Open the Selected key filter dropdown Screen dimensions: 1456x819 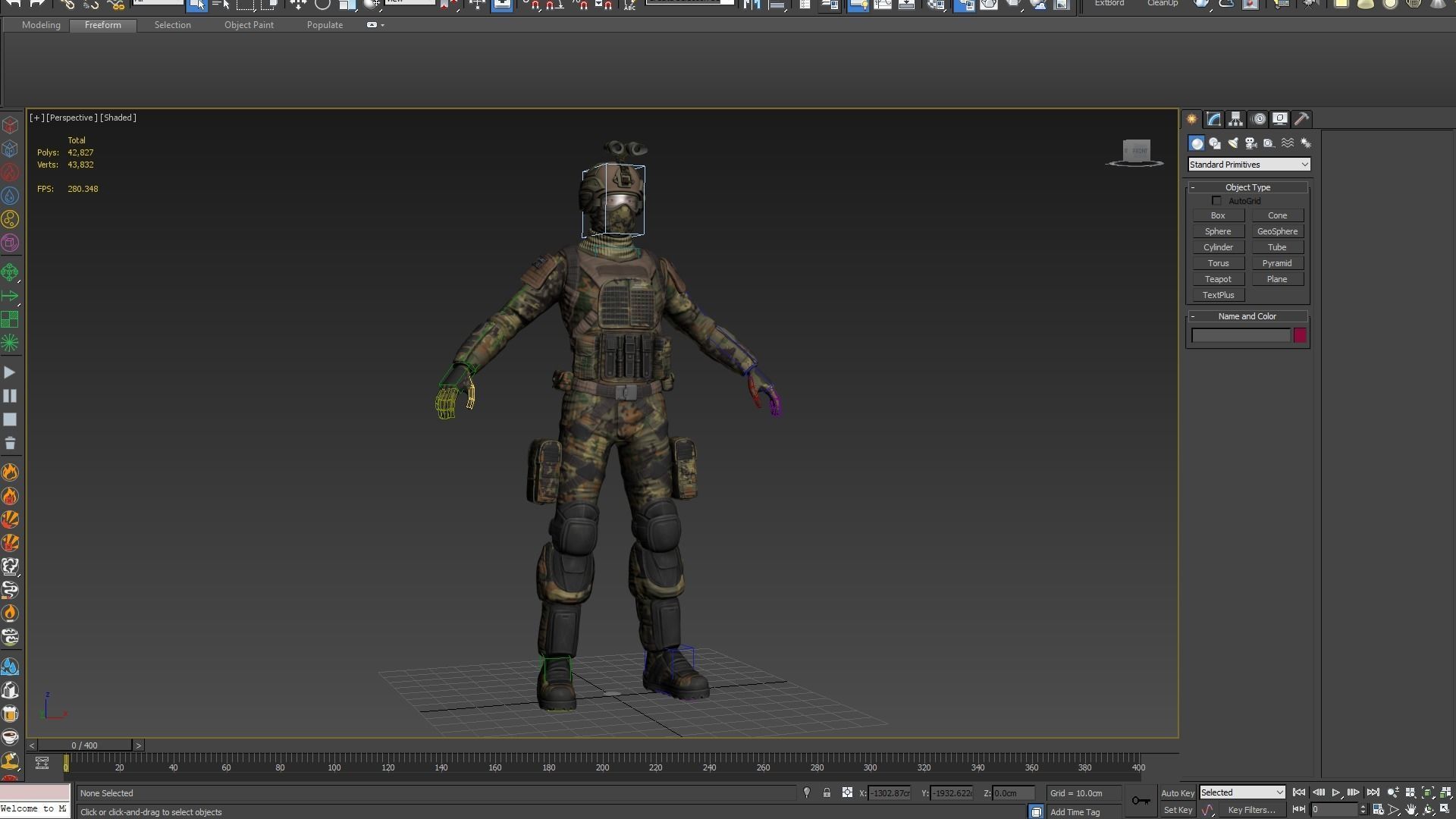(1241, 792)
